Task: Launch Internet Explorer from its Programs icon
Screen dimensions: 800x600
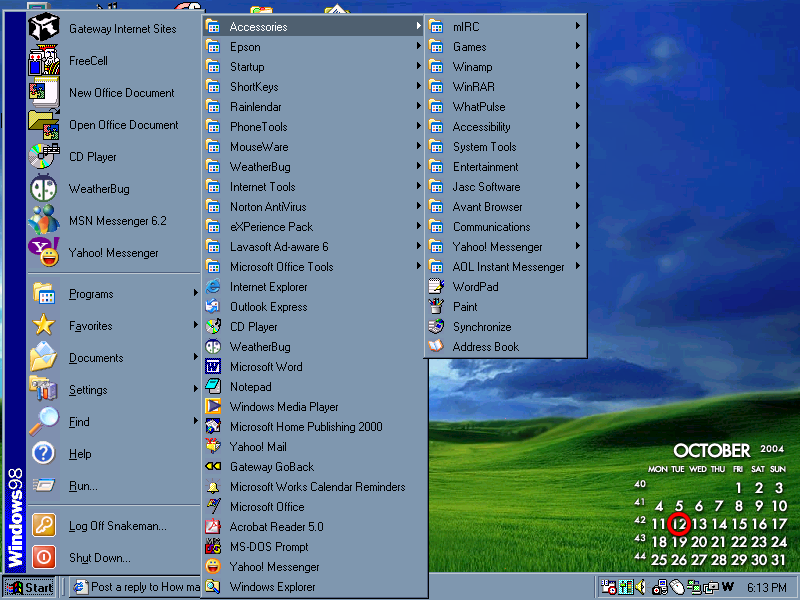Action: (x=213, y=287)
